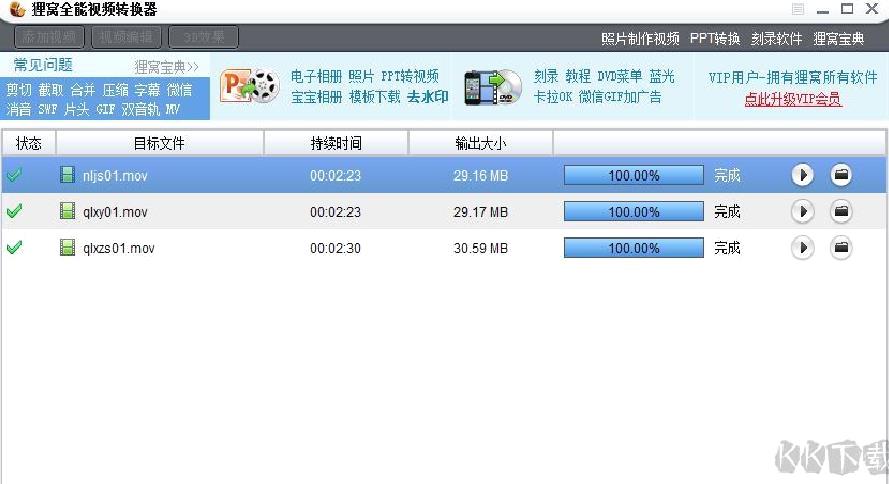889x484 pixels.
Task: Open the 字幕 help link
Action: (x=147, y=90)
